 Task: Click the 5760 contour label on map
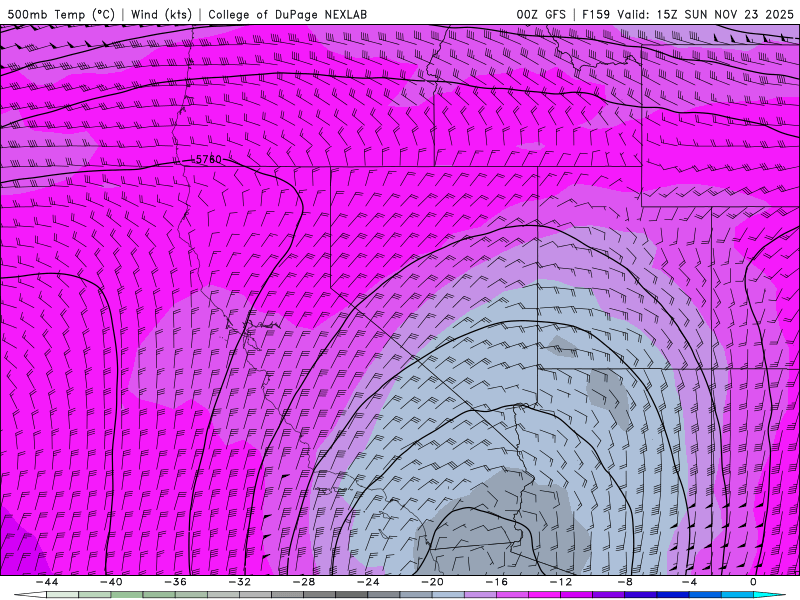(209, 159)
